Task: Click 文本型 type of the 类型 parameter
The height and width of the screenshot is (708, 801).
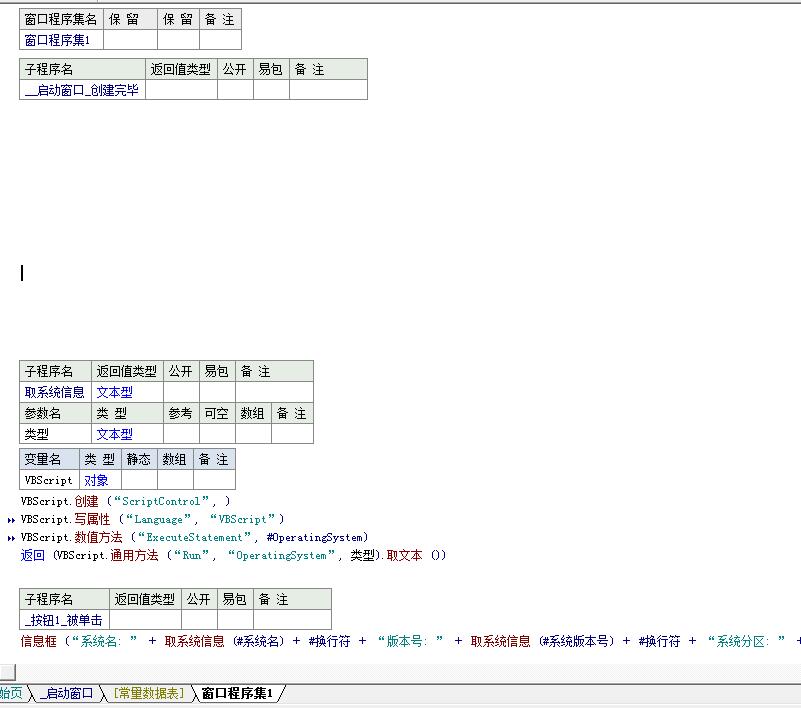Action: point(127,434)
